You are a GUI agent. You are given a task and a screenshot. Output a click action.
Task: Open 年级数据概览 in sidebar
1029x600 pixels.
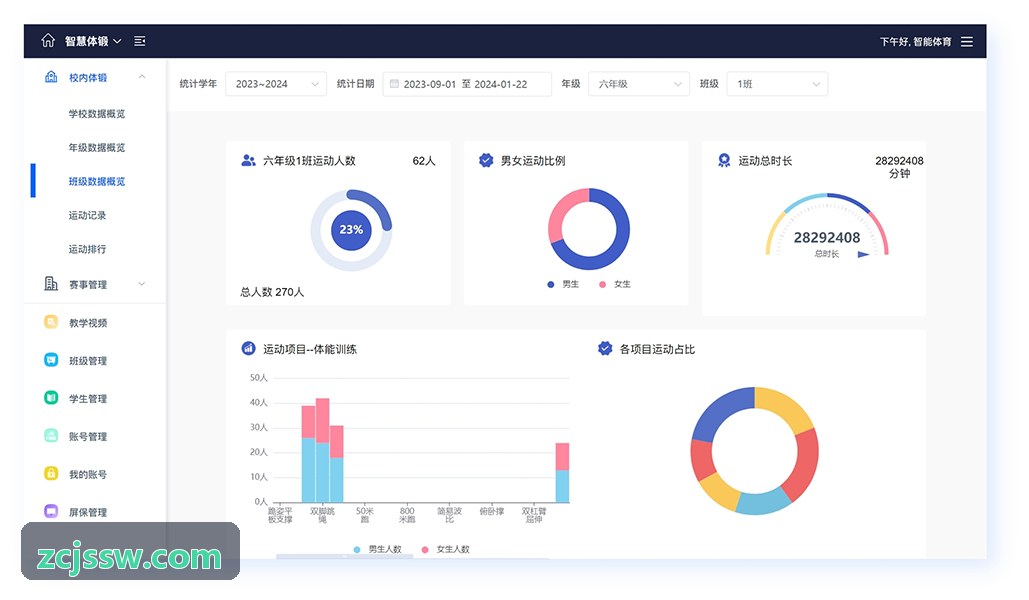click(x=96, y=148)
